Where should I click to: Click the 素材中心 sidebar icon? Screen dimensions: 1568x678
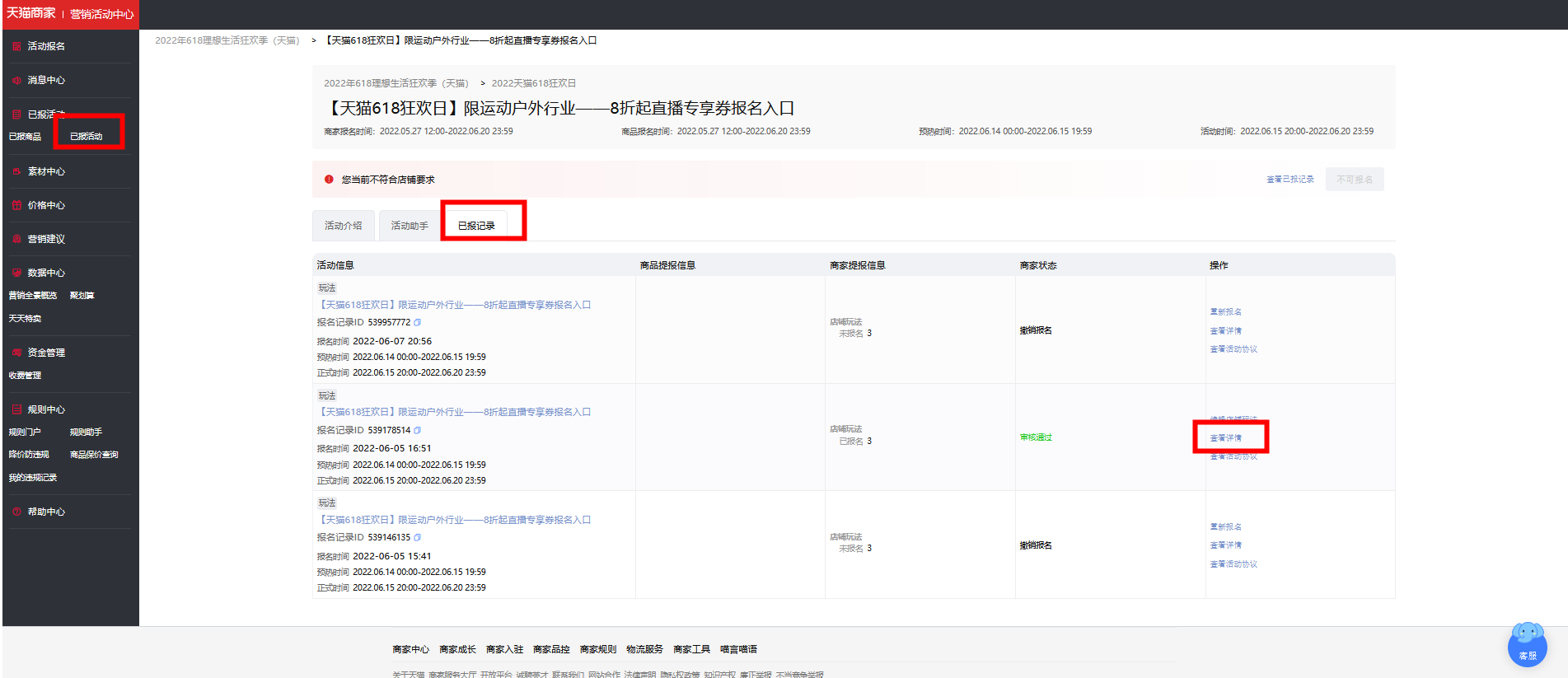click(16, 171)
